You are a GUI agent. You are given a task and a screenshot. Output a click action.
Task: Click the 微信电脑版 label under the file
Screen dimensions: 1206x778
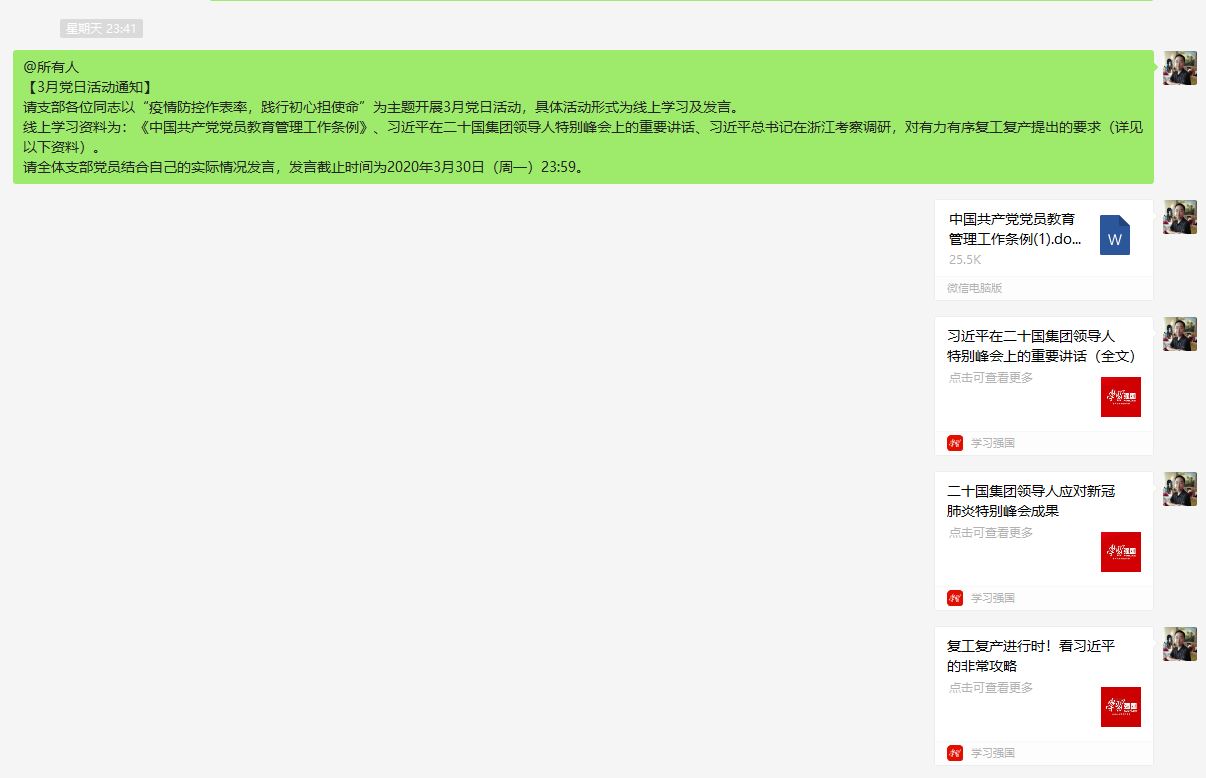[x=974, y=288]
